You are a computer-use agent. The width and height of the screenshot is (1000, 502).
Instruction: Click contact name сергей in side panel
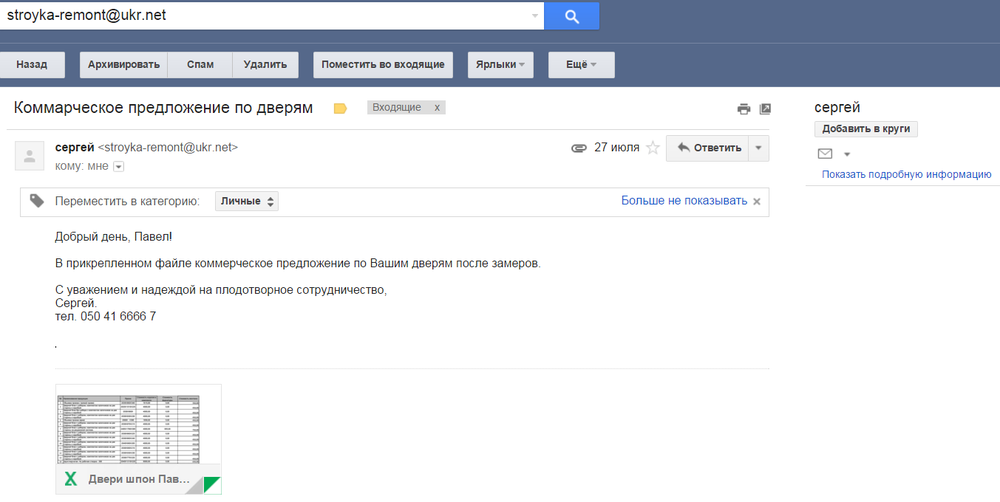837,107
